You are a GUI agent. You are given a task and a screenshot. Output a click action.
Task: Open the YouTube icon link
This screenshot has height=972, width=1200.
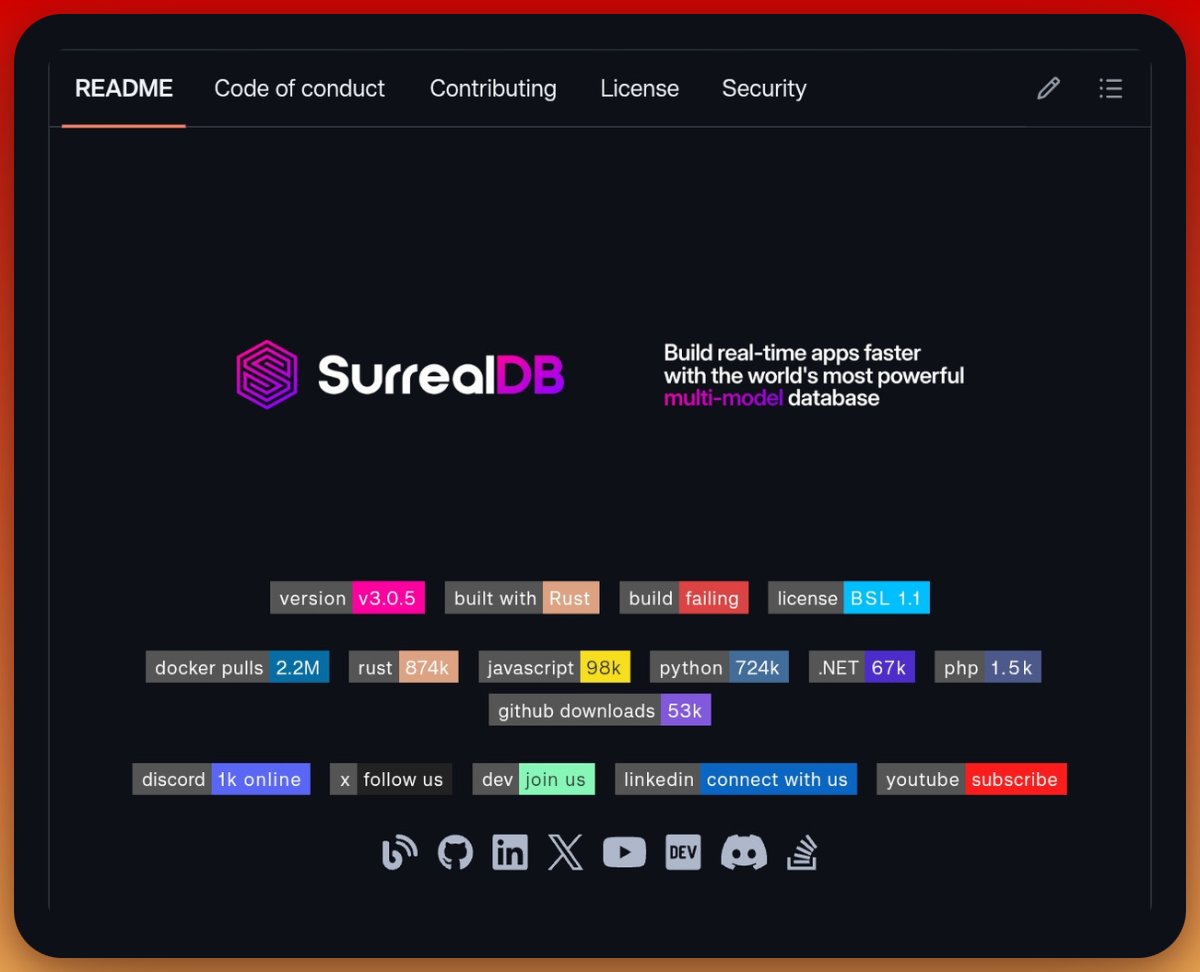[624, 853]
